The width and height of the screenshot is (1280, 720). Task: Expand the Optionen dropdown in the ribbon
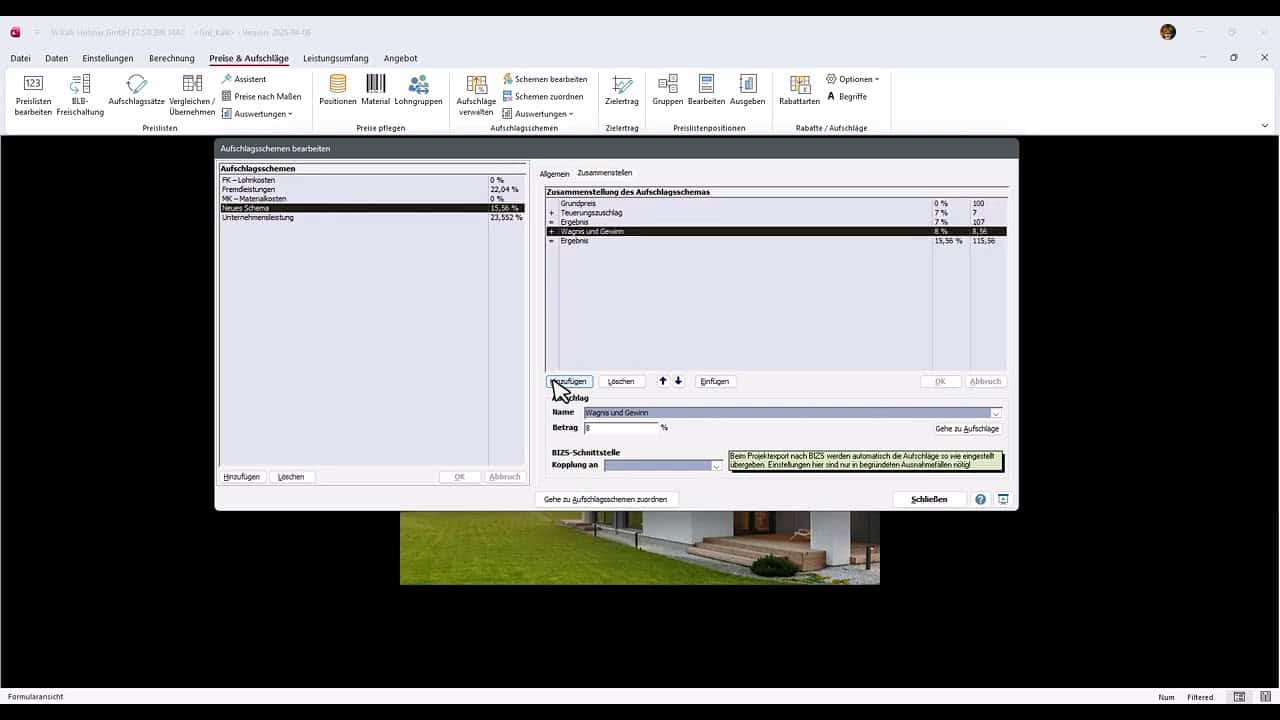coord(854,79)
